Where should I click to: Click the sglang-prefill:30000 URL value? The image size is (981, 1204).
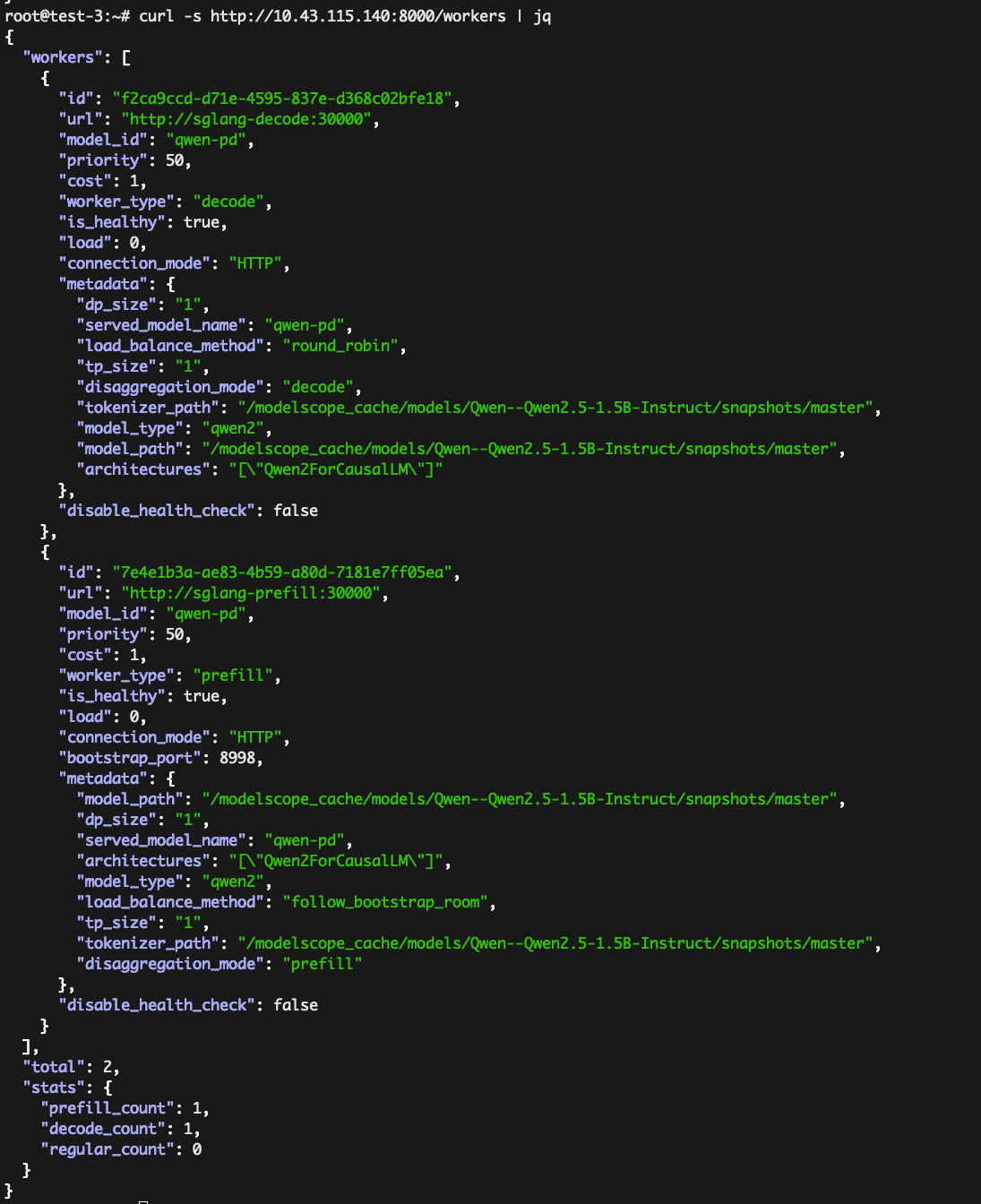pos(251,593)
